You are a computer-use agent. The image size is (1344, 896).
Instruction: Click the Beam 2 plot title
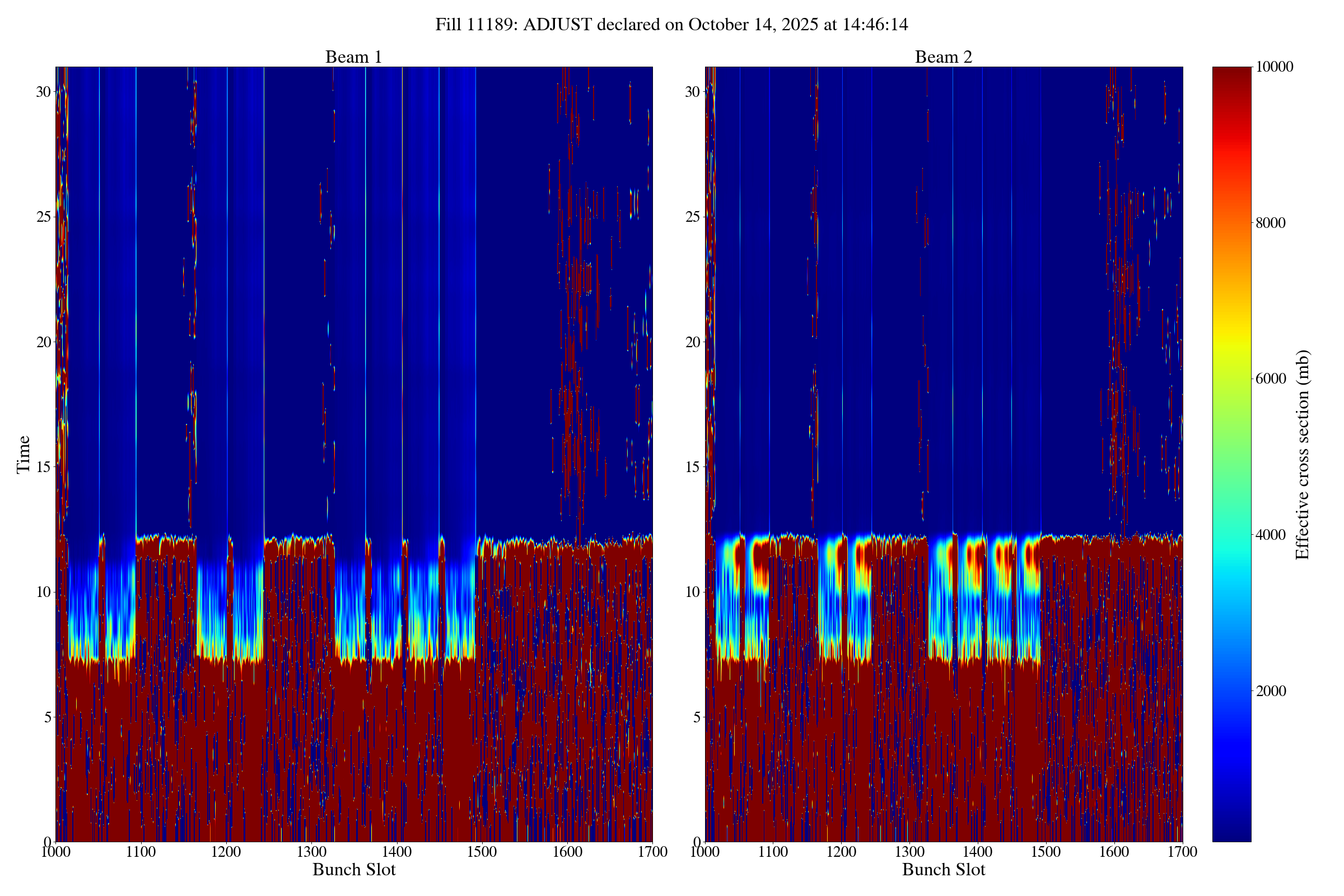click(x=943, y=57)
